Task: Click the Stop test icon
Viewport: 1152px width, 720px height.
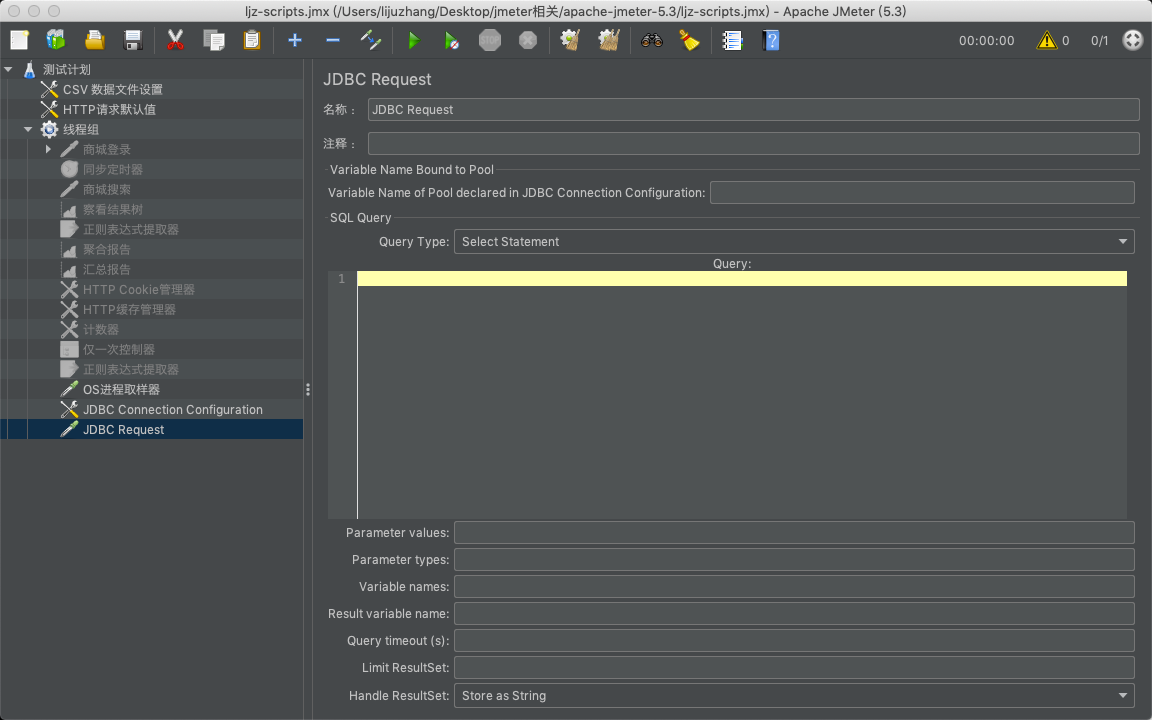Action: point(490,40)
